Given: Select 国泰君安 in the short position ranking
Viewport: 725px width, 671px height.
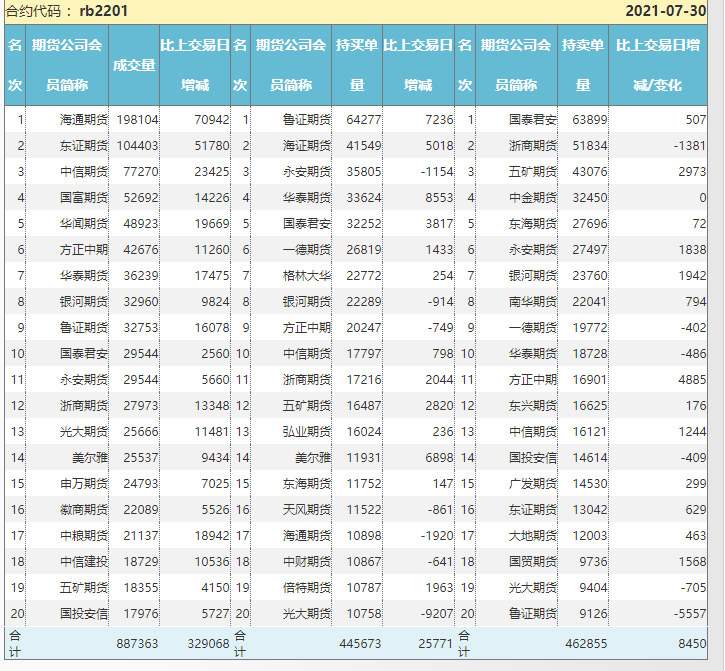Looking at the screenshot, I should point(533,120).
